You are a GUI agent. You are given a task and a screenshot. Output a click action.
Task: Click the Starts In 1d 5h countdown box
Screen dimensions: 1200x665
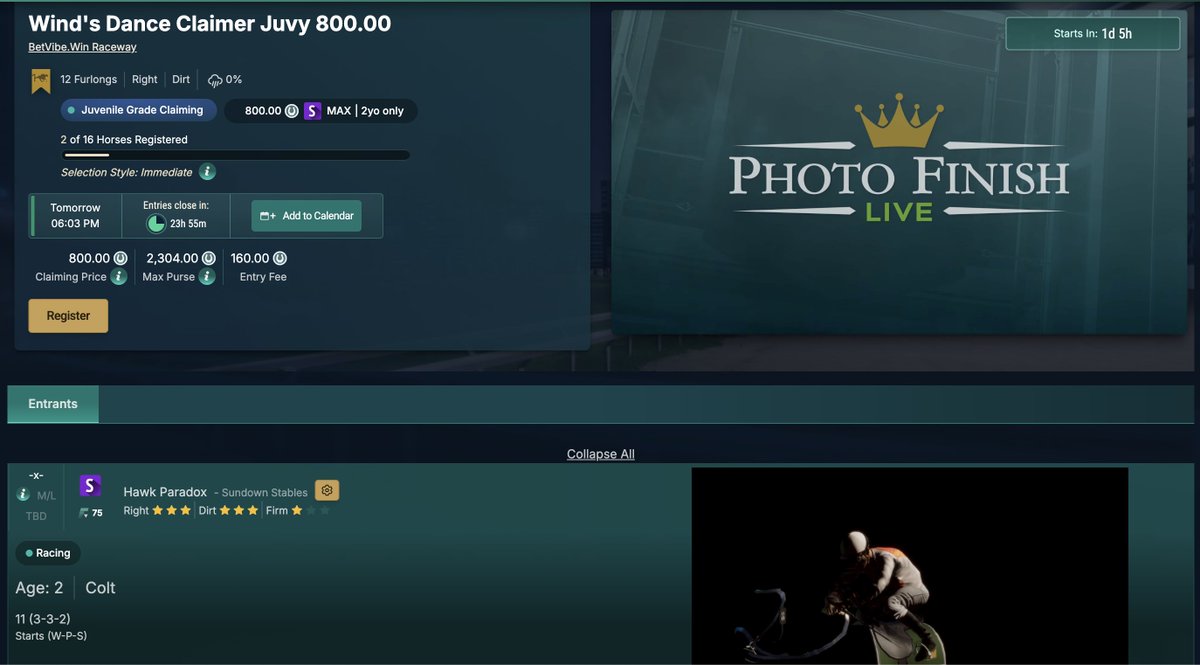1092,34
